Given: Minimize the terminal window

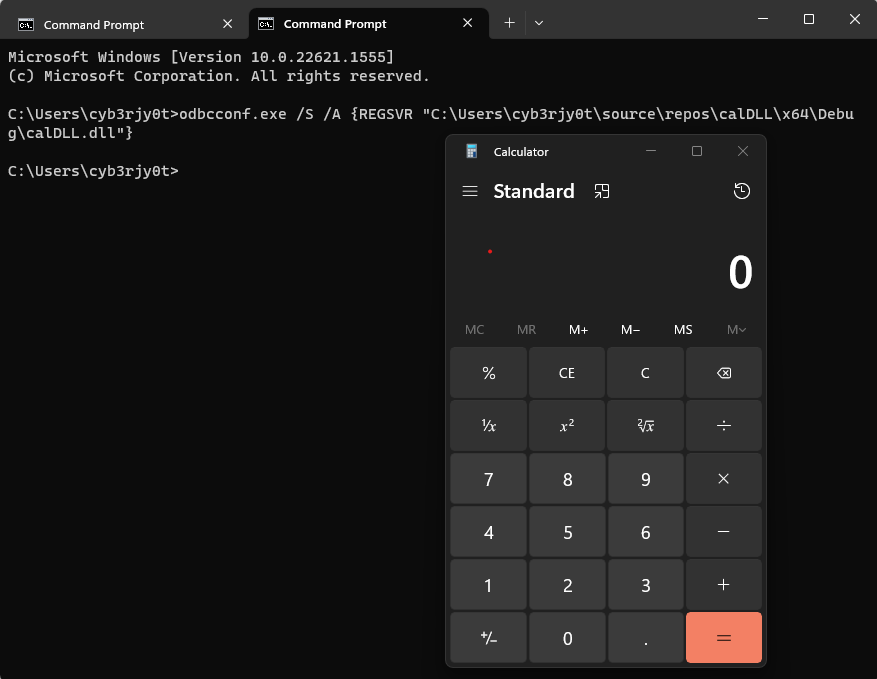Looking at the screenshot, I should point(762,19).
